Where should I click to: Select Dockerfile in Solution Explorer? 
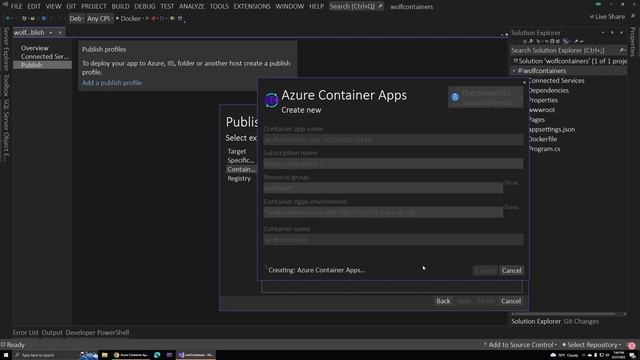pyautogui.click(x=542, y=139)
